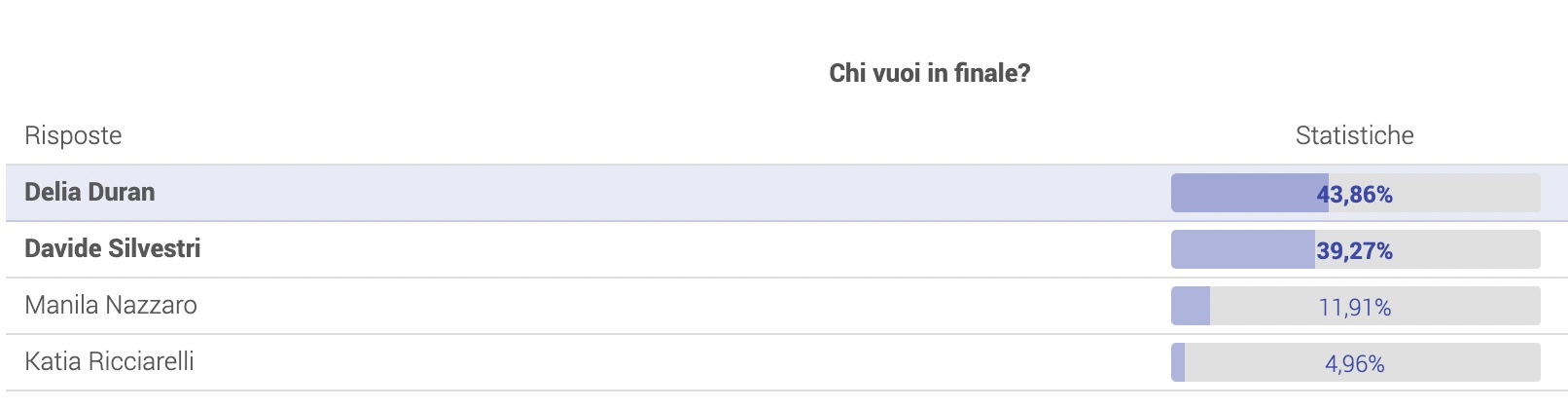
Task: Click the Manila Nazzaro name text
Action: click(111, 305)
